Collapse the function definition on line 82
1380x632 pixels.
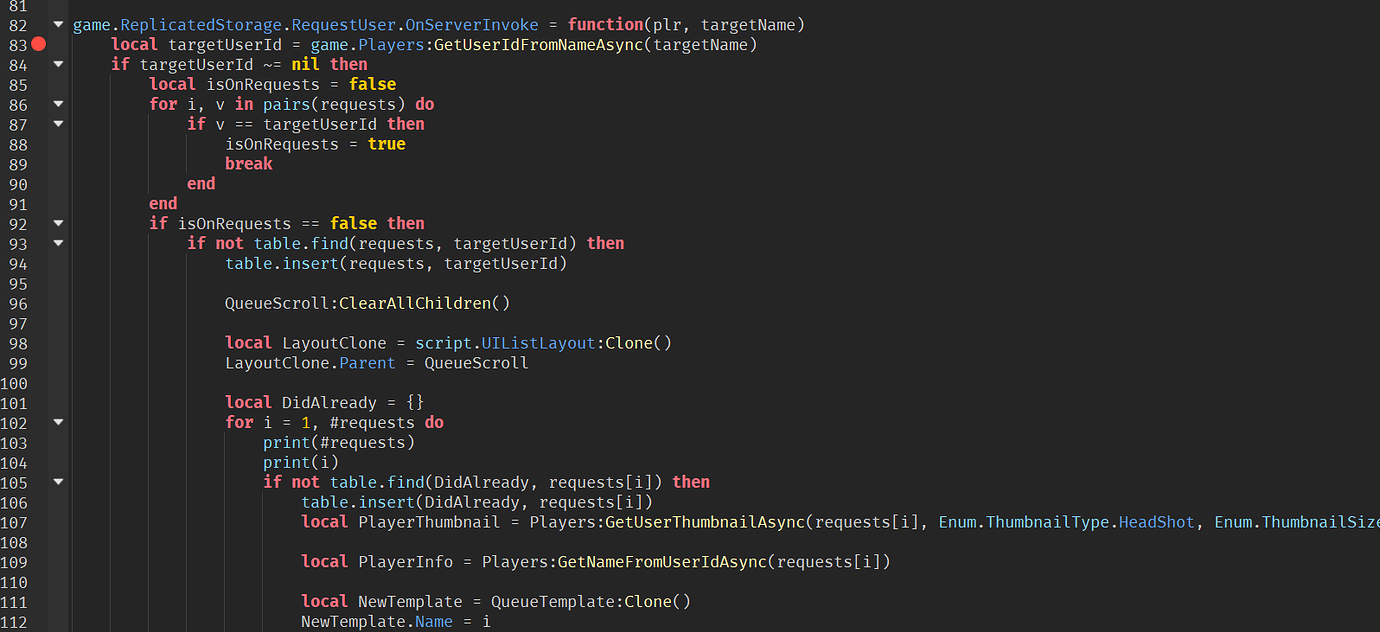57,24
